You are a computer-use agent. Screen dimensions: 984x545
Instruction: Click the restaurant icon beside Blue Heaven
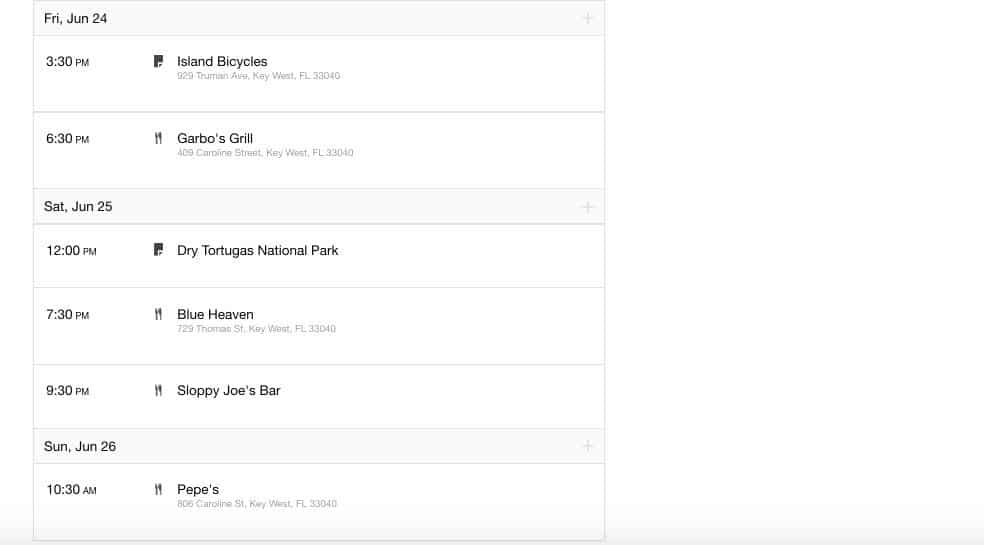(x=158, y=314)
